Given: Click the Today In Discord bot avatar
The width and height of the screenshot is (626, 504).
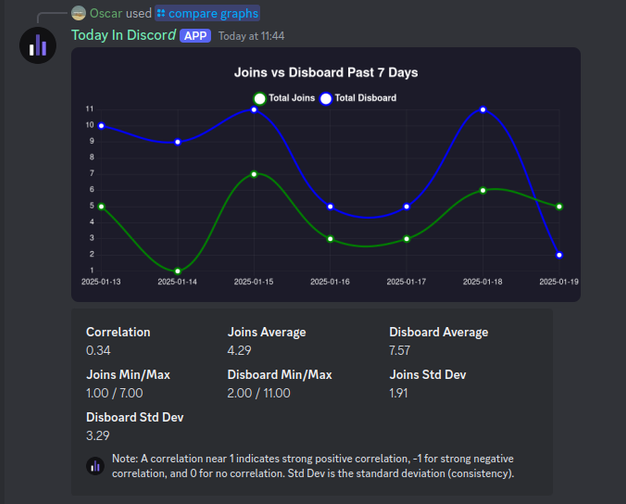Looking at the screenshot, I should (x=38, y=45).
